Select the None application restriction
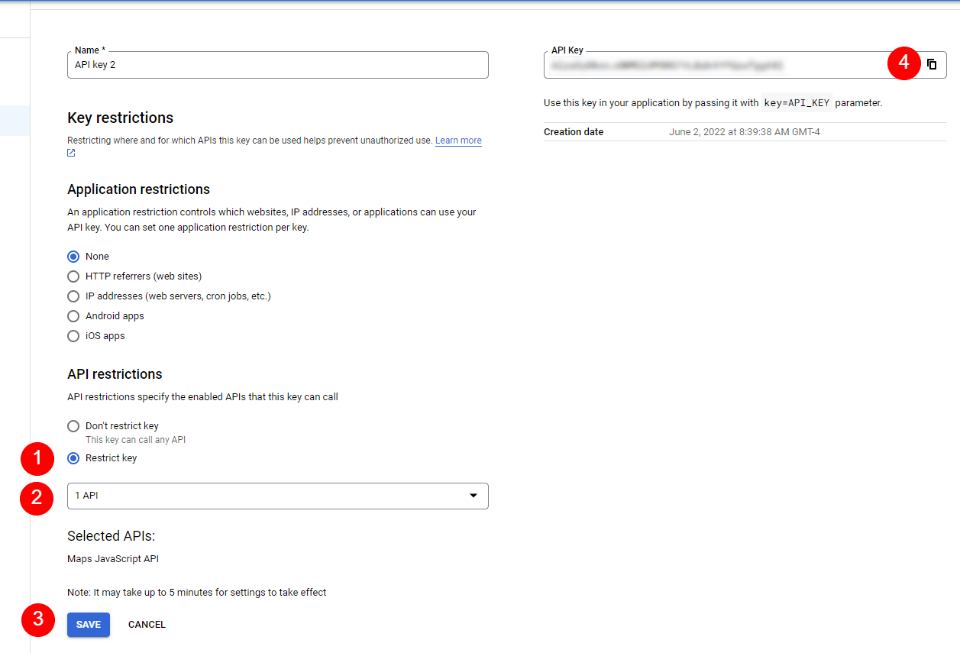Viewport: 960px width, 653px height. [x=73, y=256]
